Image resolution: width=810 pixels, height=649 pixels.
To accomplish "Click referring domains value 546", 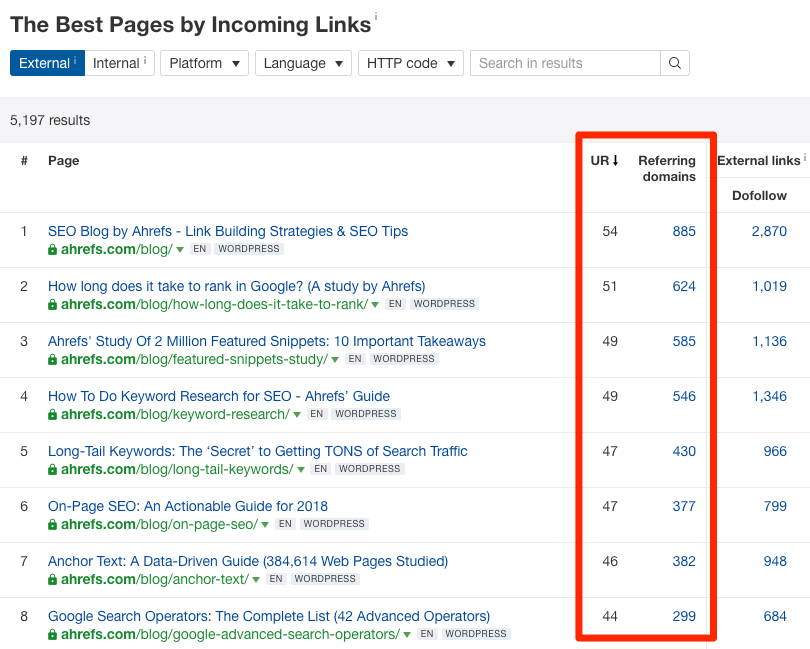I will click(x=684, y=396).
